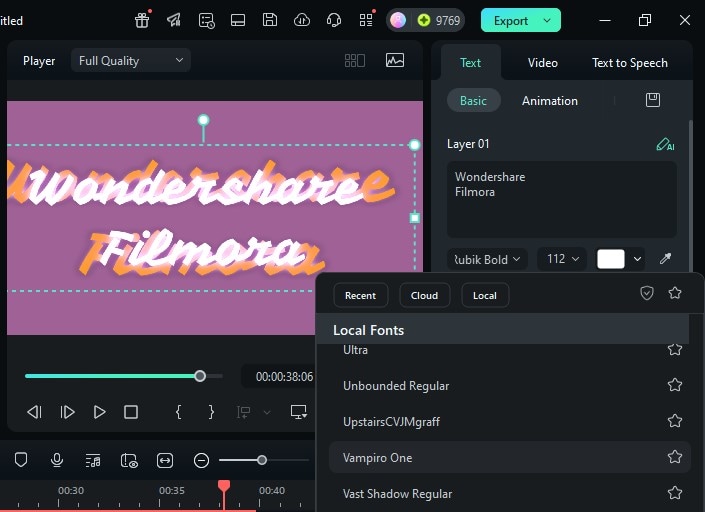The height and width of the screenshot is (512, 705).
Task: Click the 9769 credits counter
Action: coord(447,21)
